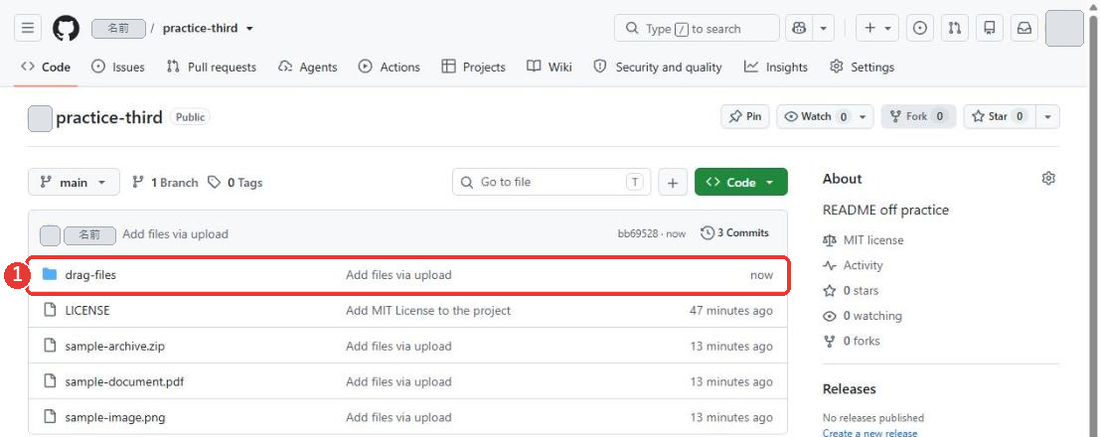Click the repository owner avatar beside title
1100x437 pixels.
tap(40, 119)
